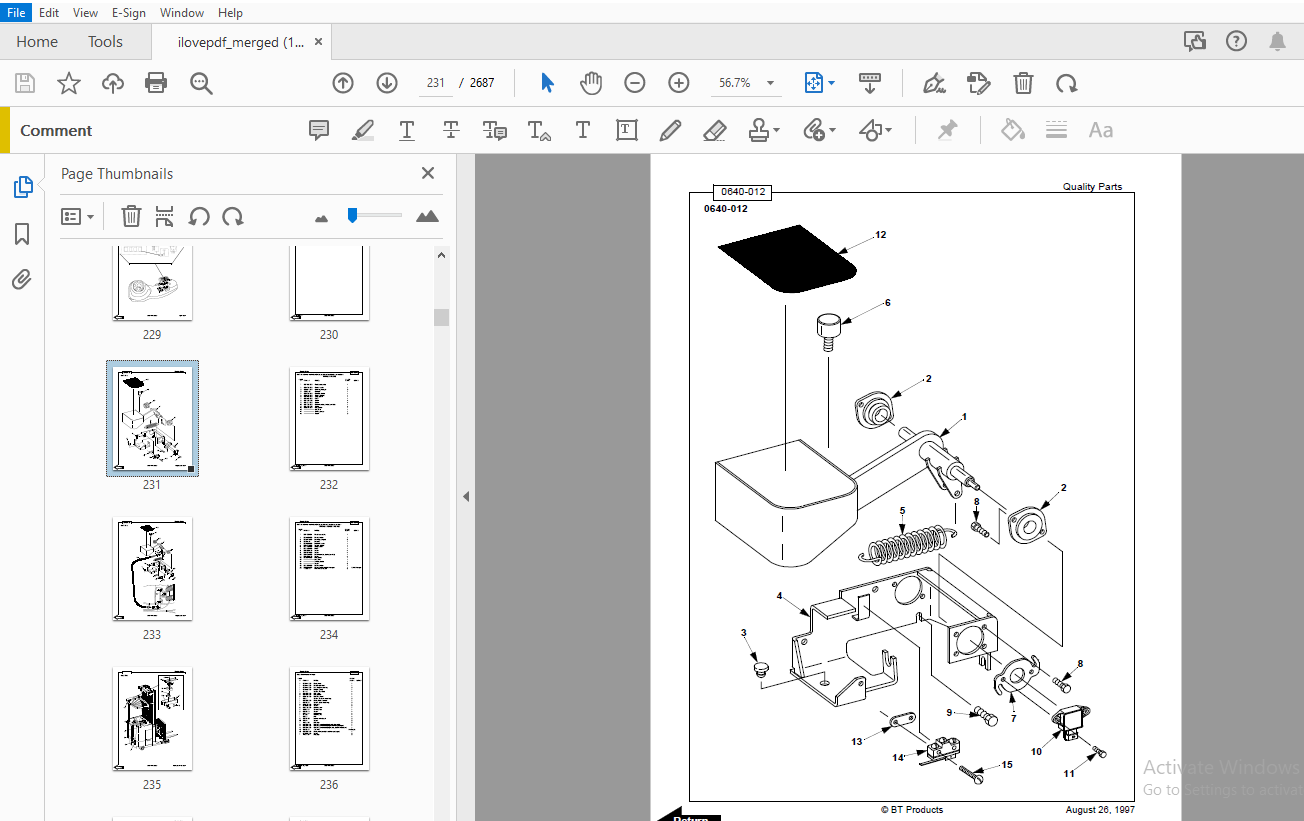
Task: Click the color fill bucket icon
Action: [x=1013, y=130]
